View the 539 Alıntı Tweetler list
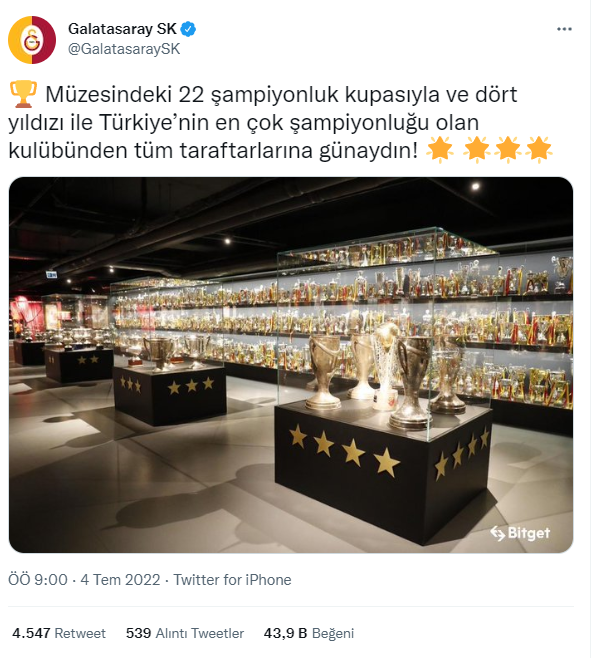The image size is (610, 658). (185, 633)
